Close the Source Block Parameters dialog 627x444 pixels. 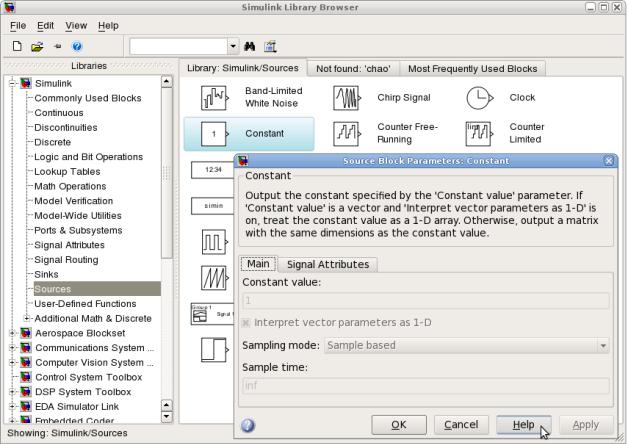pos(609,161)
